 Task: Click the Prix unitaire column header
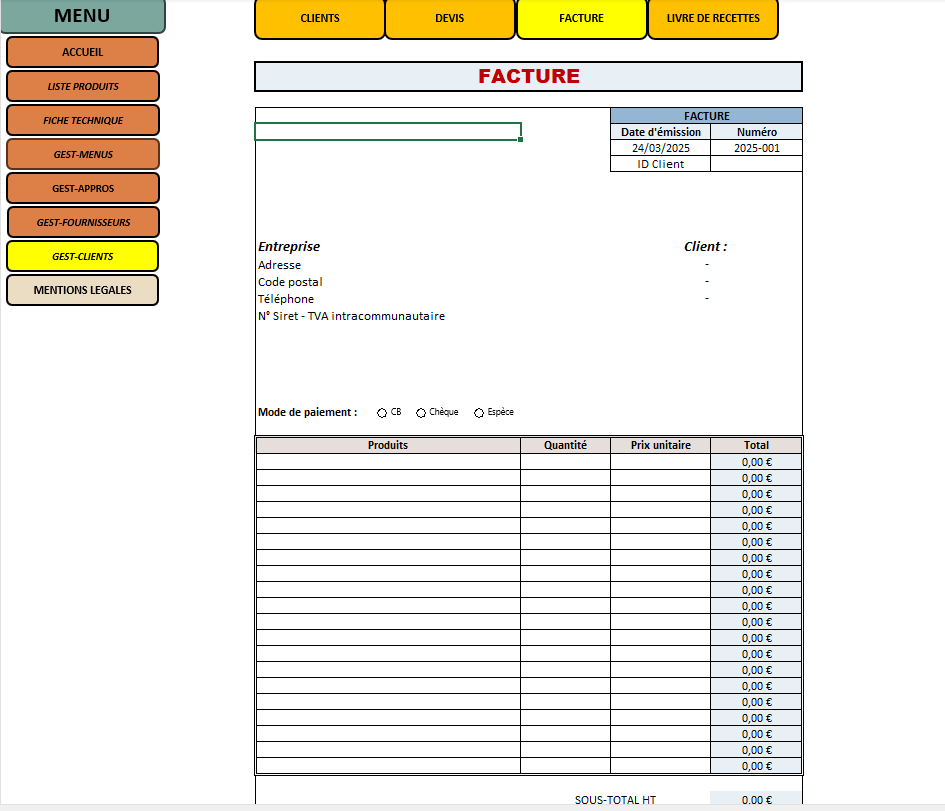tap(661, 445)
